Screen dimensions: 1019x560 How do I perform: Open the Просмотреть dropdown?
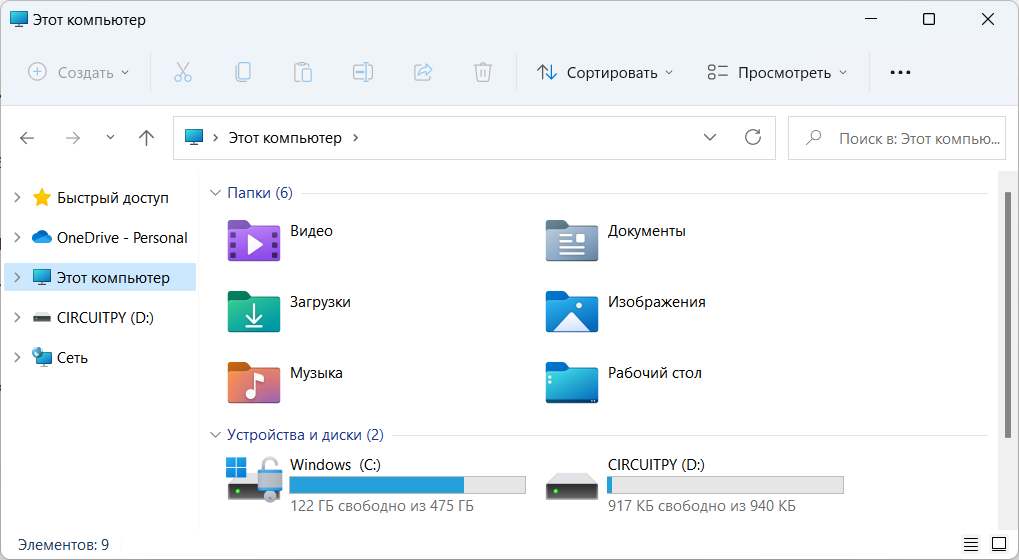tap(777, 72)
